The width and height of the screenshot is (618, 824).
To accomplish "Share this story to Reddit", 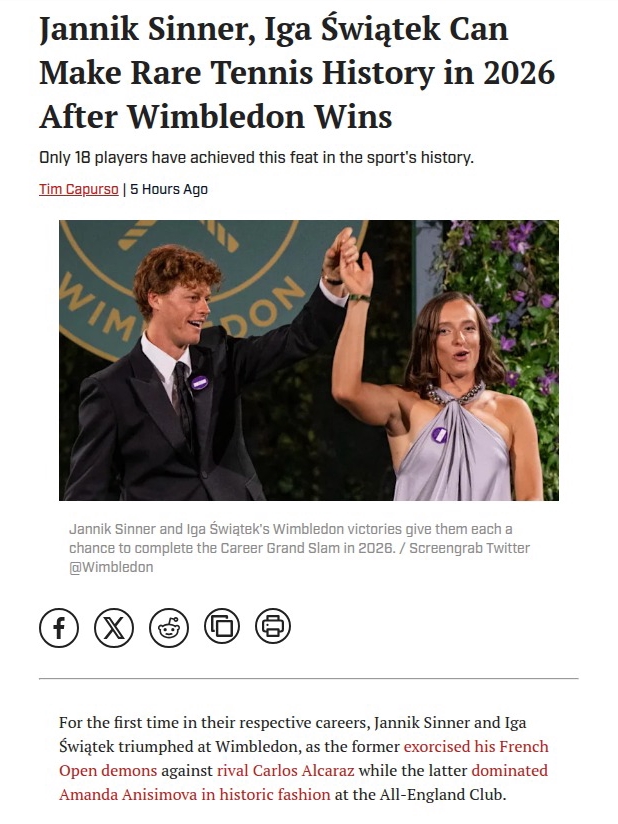I will coord(169,627).
